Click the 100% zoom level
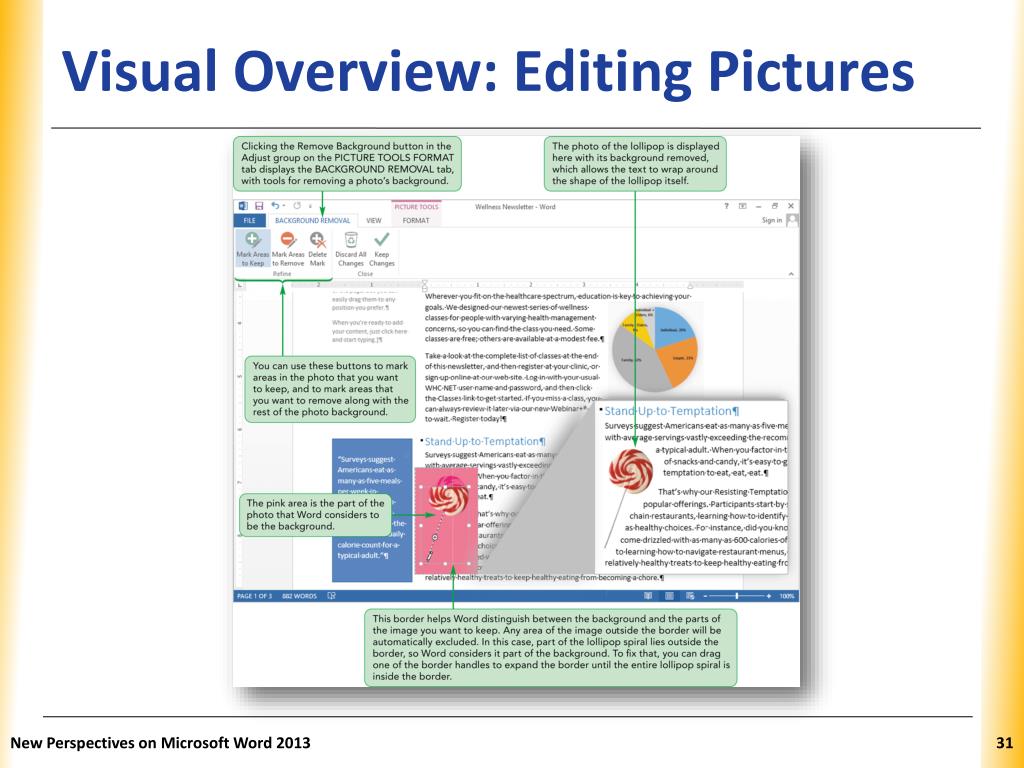This screenshot has height=768, width=1024. (x=786, y=596)
